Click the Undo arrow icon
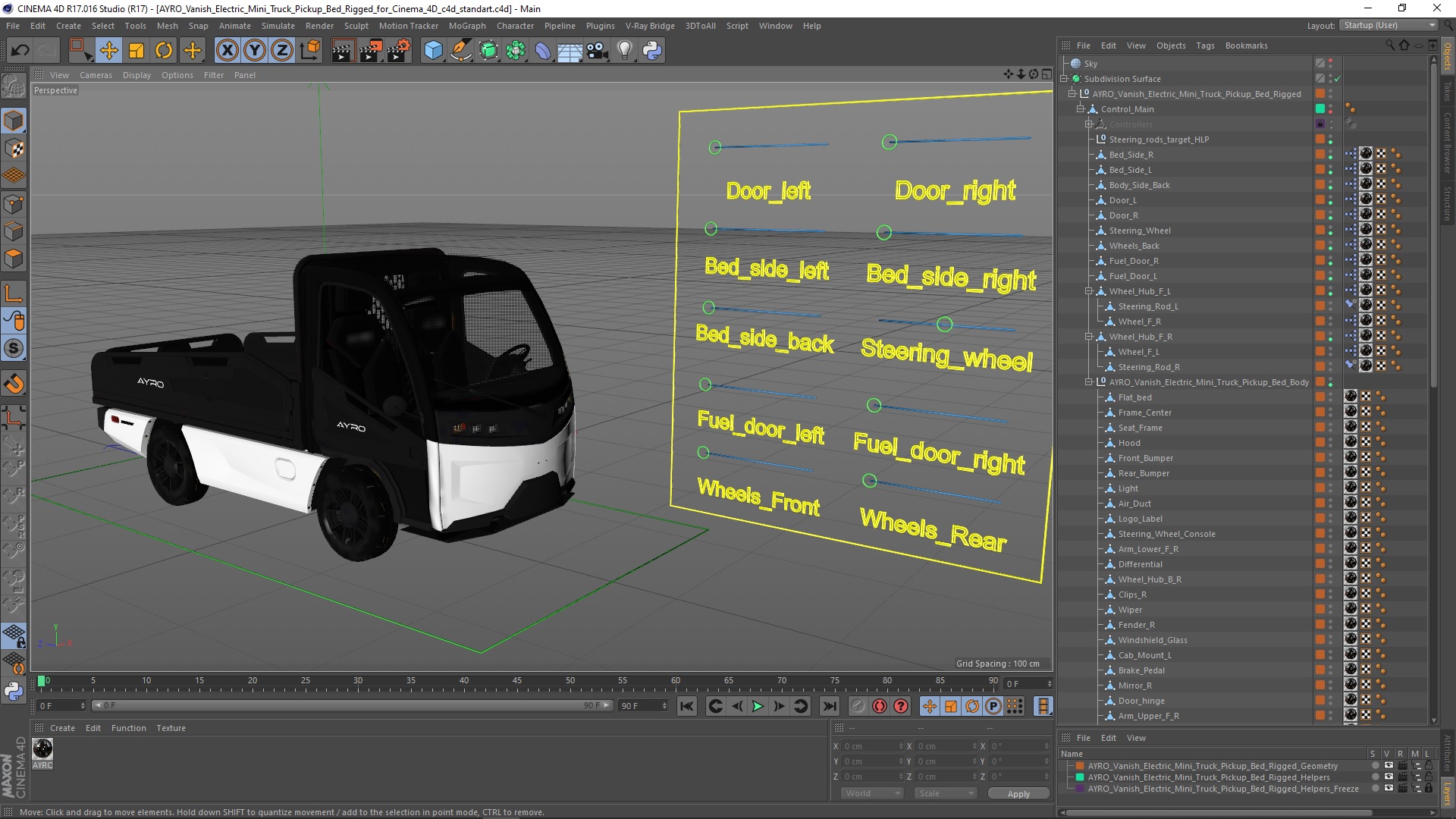 click(x=20, y=51)
